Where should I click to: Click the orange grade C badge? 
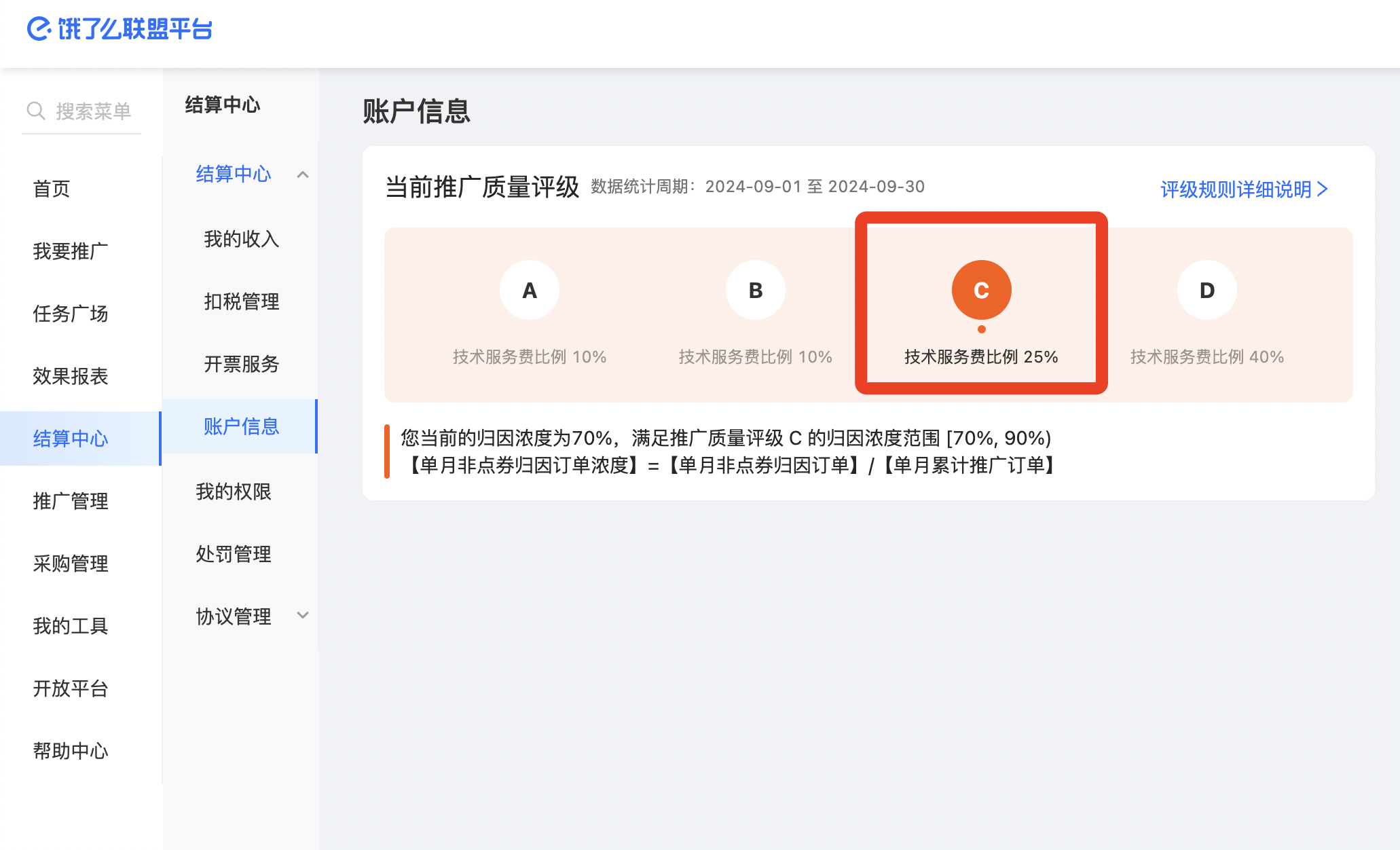point(981,290)
